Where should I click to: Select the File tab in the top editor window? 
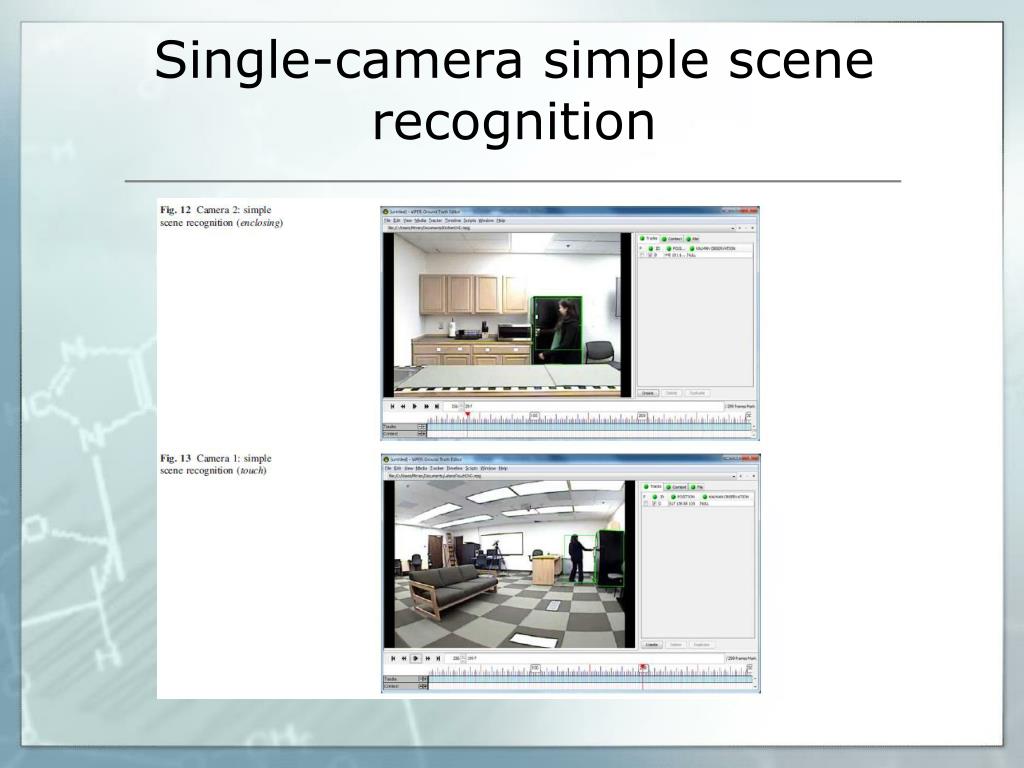(692, 239)
